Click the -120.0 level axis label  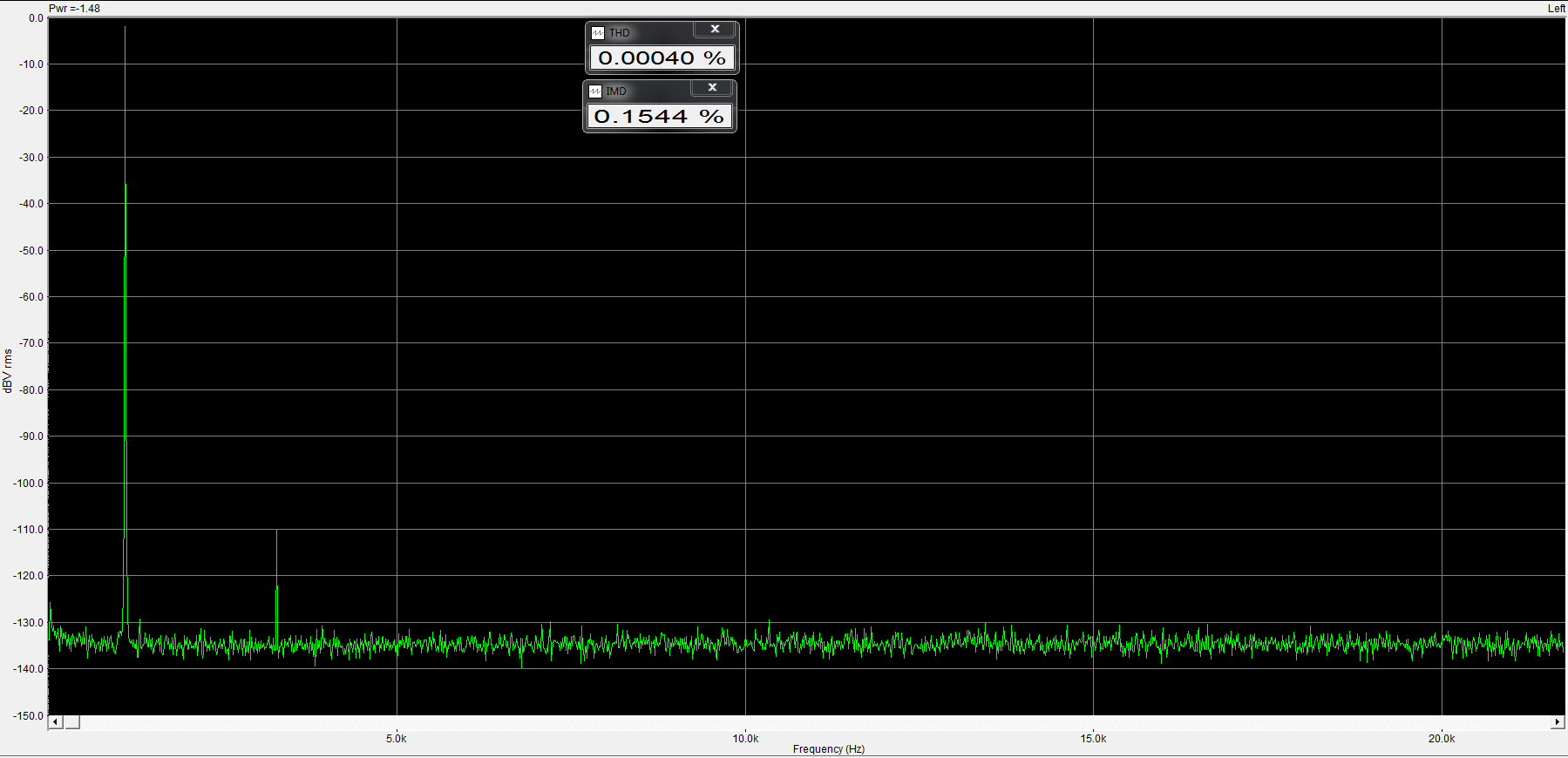(30, 576)
